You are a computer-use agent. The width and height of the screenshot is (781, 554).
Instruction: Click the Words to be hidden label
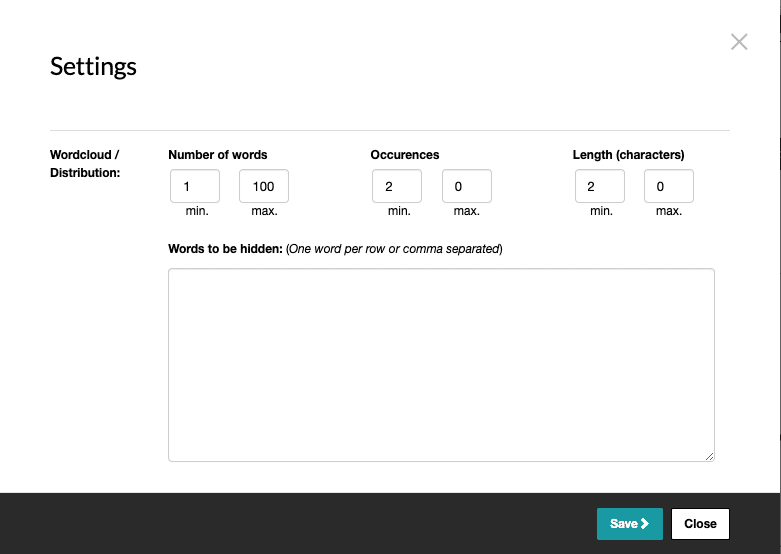point(225,249)
